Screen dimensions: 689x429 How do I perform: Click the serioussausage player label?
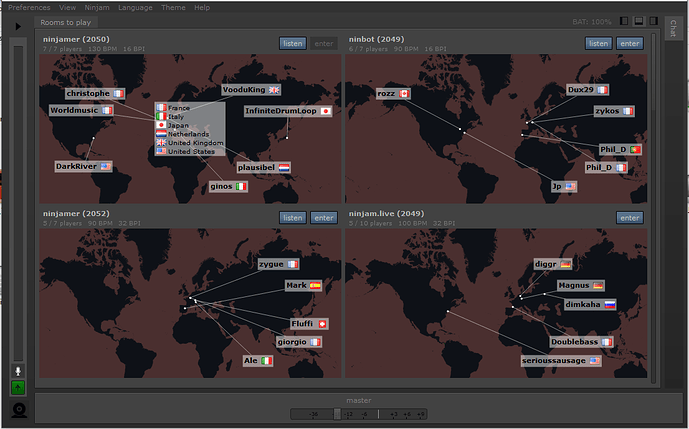(x=561, y=361)
